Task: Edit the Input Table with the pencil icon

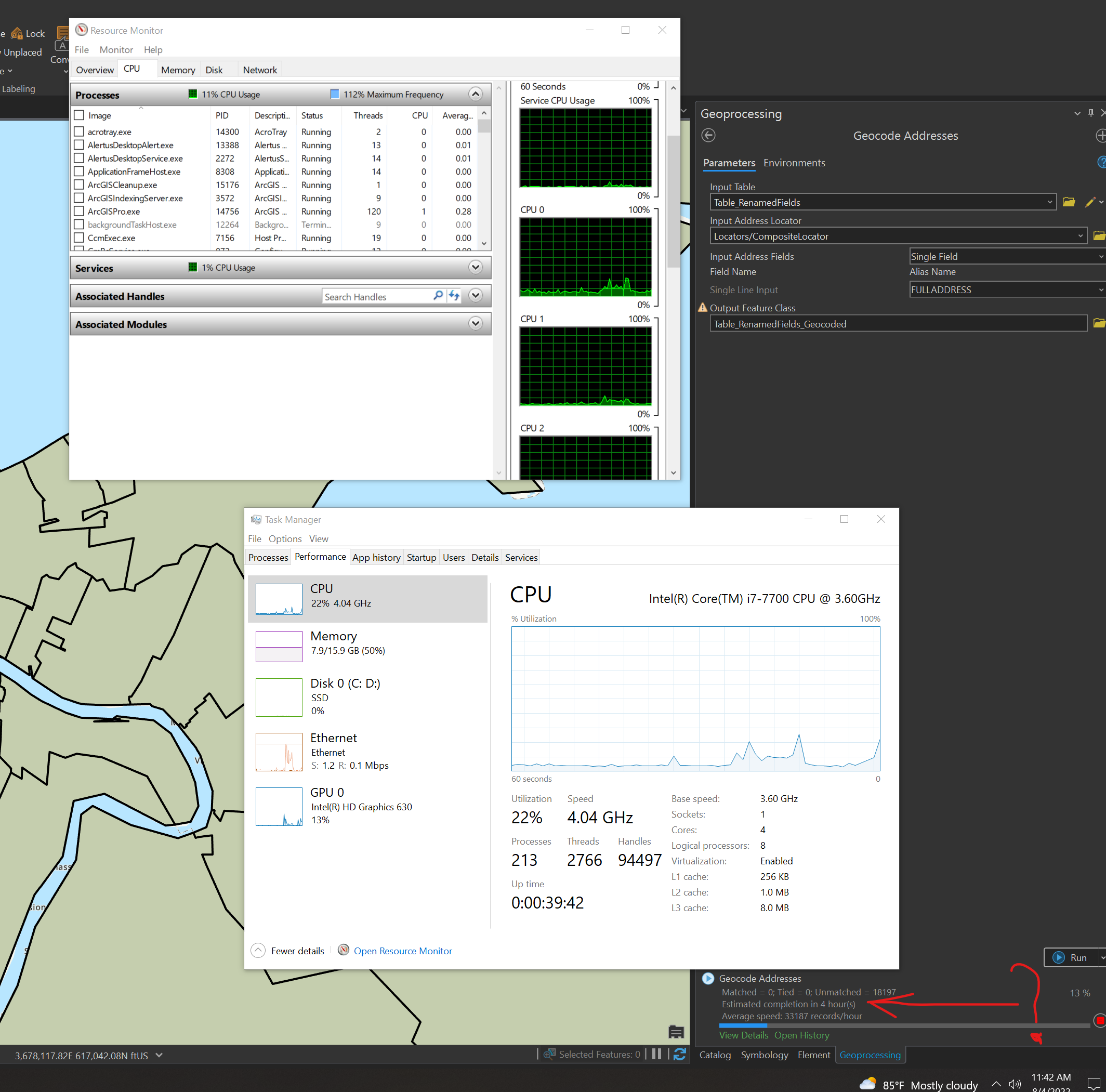Action: pyautogui.click(x=1090, y=202)
